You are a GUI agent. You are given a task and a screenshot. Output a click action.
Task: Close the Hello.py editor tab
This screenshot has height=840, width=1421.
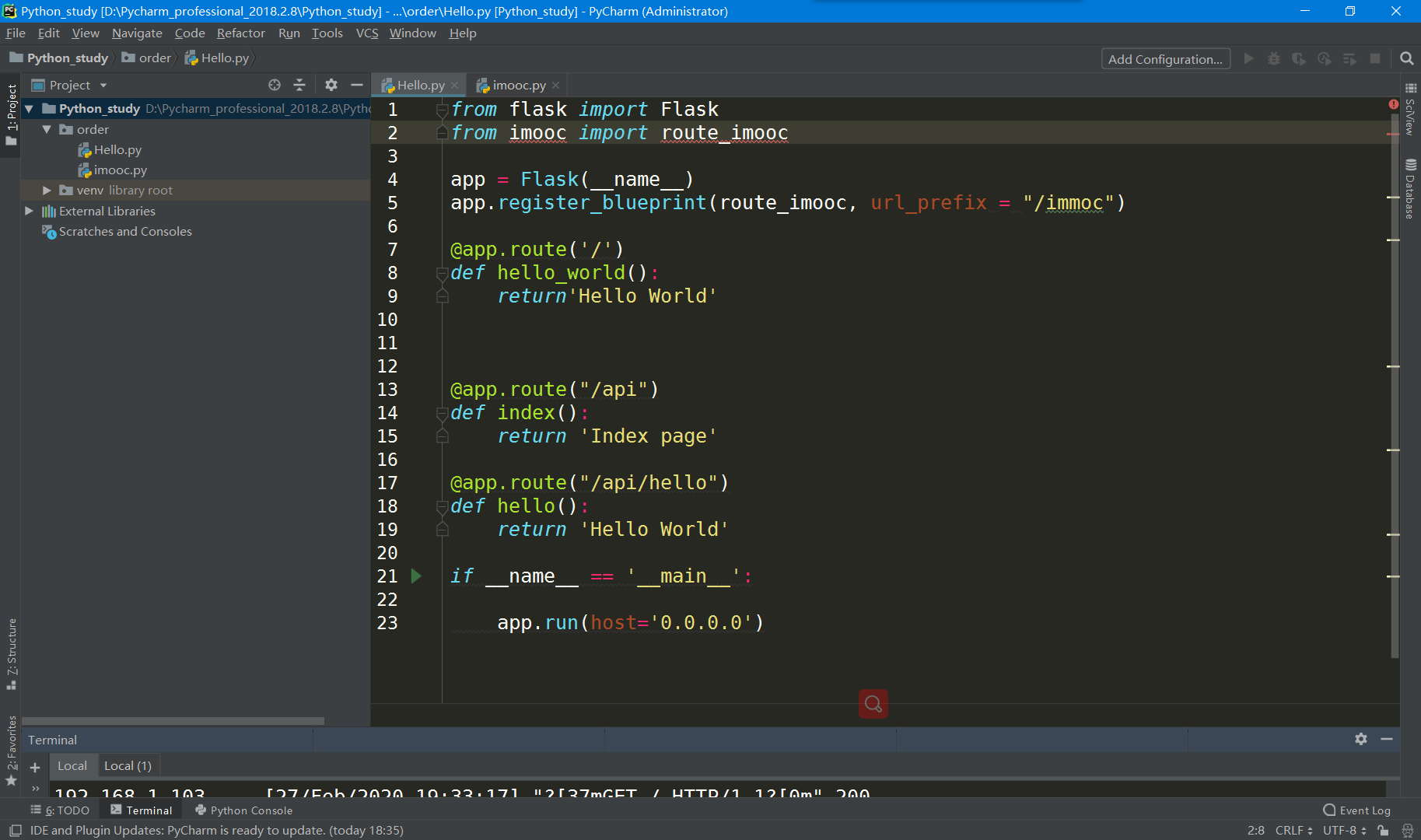[454, 86]
